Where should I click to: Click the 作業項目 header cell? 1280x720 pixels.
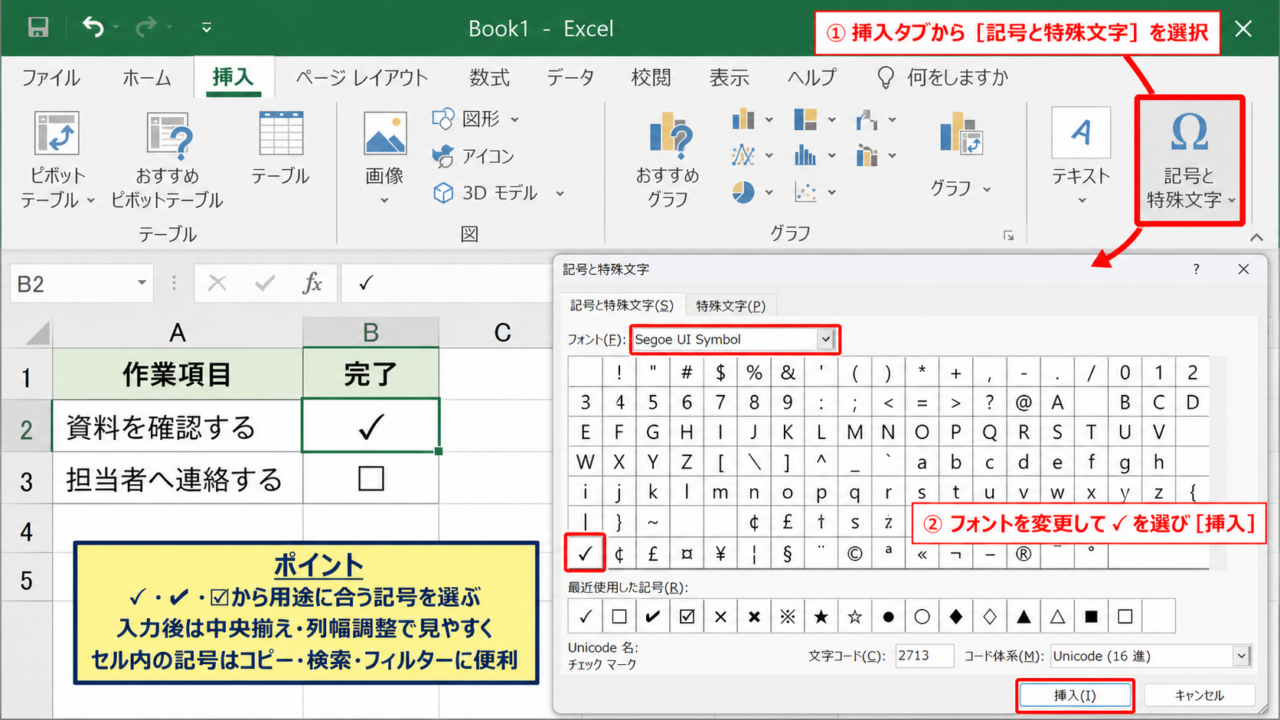178,374
